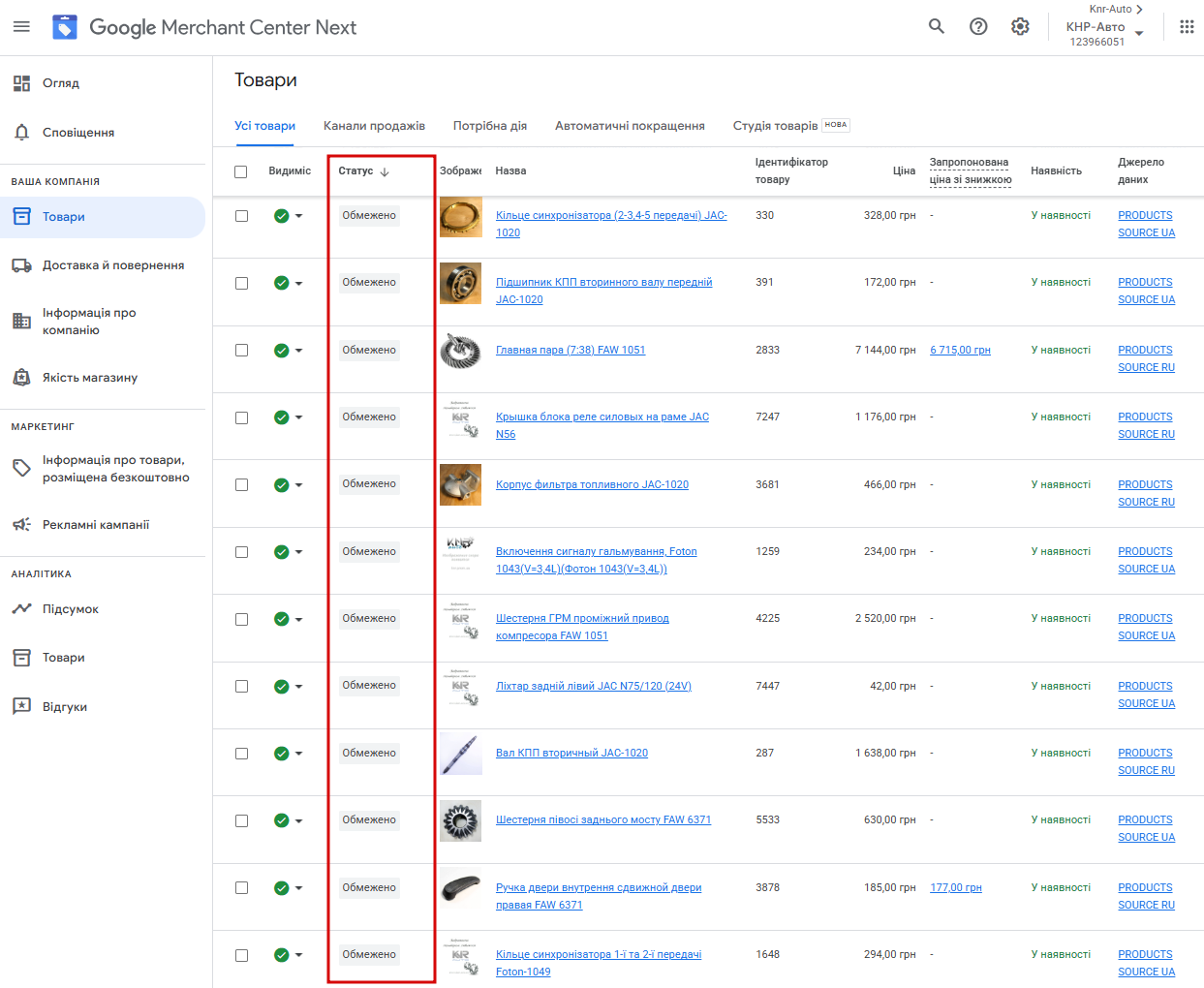Image resolution: width=1204 pixels, height=988 pixels.
Task: Expand the КНР-Авто account dropdown
Action: pyautogui.click(x=1139, y=33)
